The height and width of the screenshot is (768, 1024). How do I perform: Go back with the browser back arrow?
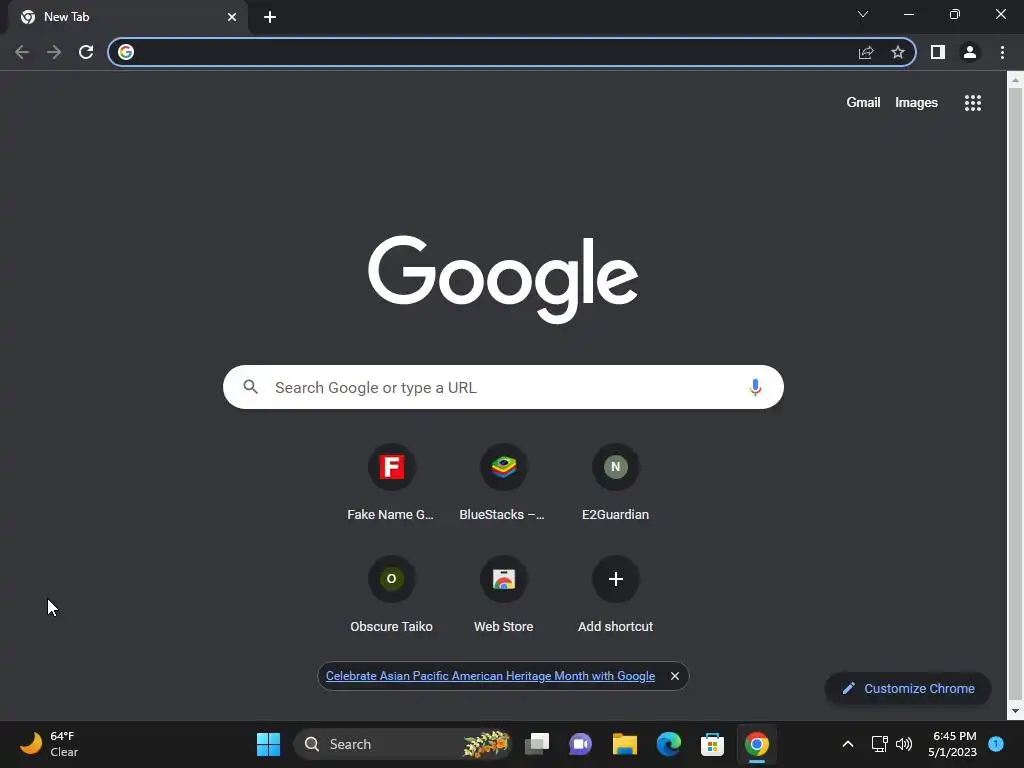[x=22, y=52]
